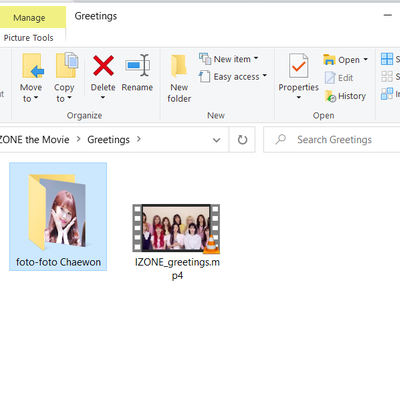Focus the Search Greetings field
Viewport: 400px width, 400px height.
pos(334,139)
